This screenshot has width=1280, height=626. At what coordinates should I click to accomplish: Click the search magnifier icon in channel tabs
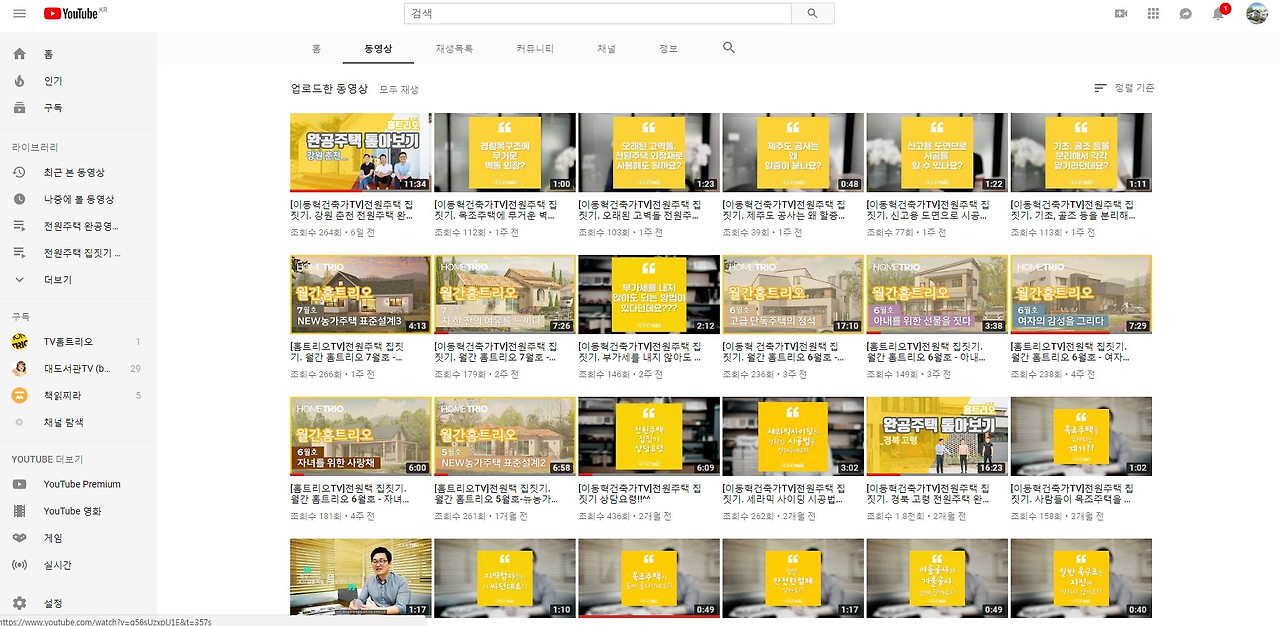[x=728, y=47]
